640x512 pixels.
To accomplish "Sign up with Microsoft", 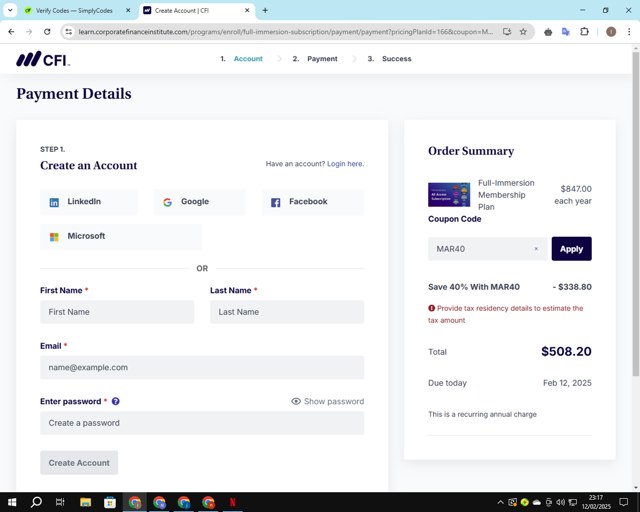I will click(x=121, y=236).
